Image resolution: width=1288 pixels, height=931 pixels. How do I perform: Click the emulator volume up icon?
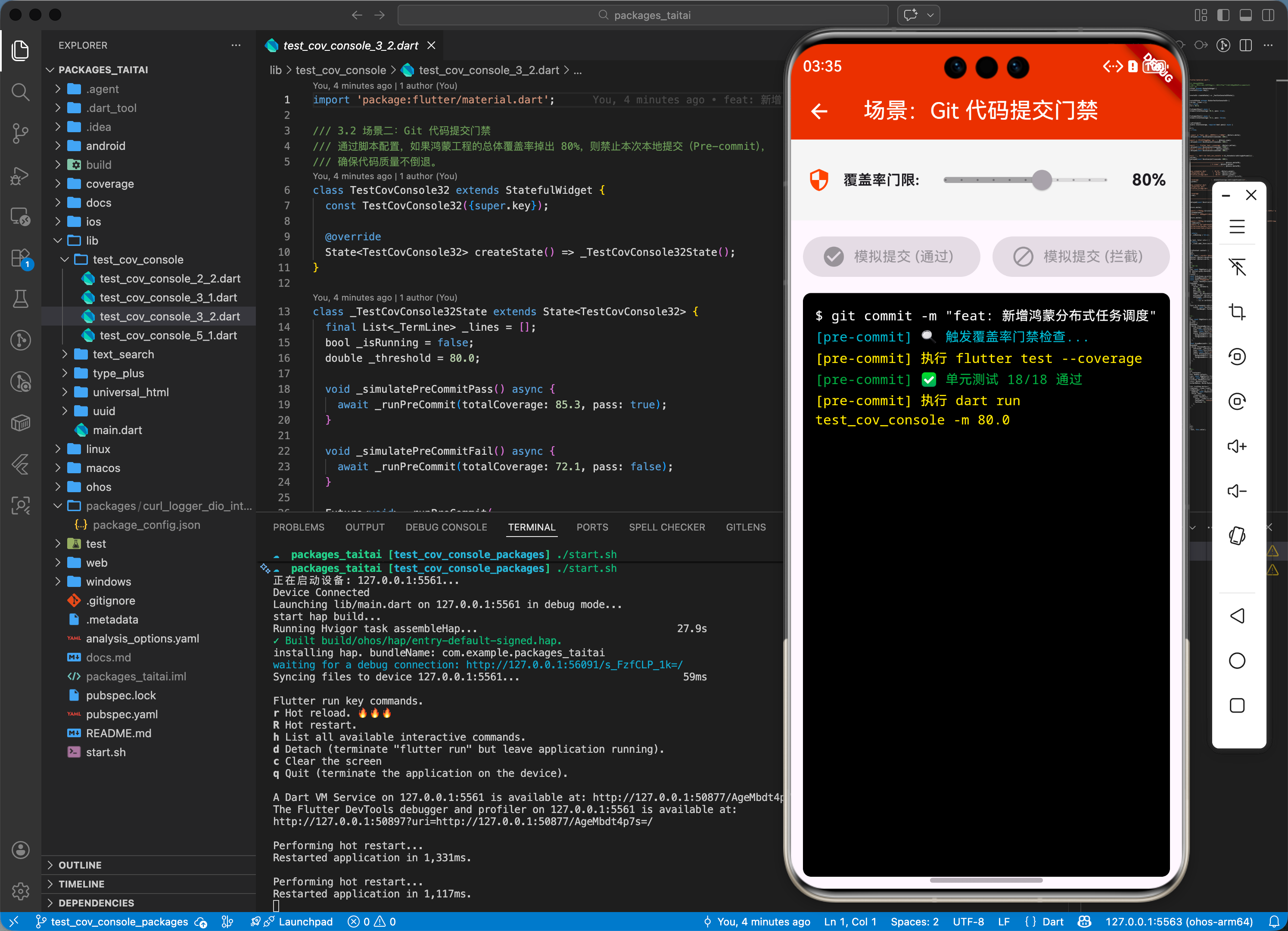[1237, 446]
